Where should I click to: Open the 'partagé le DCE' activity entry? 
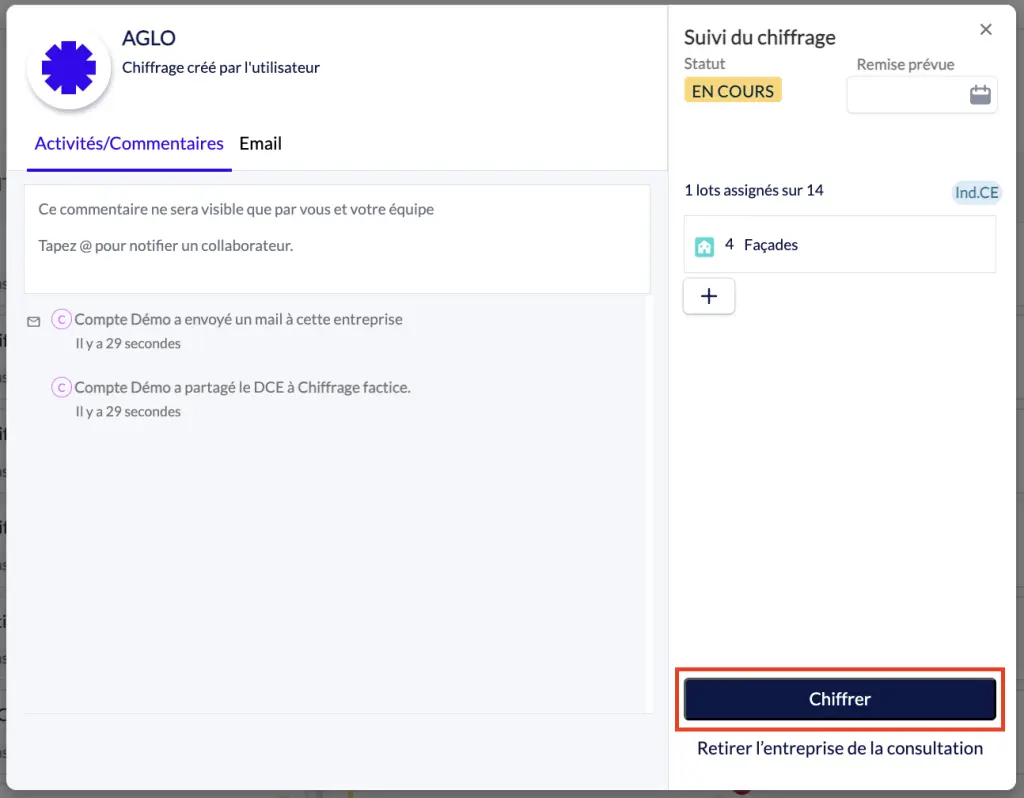[242, 387]
